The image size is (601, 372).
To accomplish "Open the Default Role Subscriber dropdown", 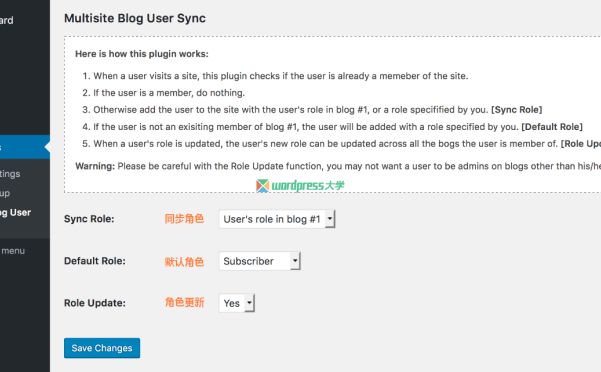I will point(259,261).
